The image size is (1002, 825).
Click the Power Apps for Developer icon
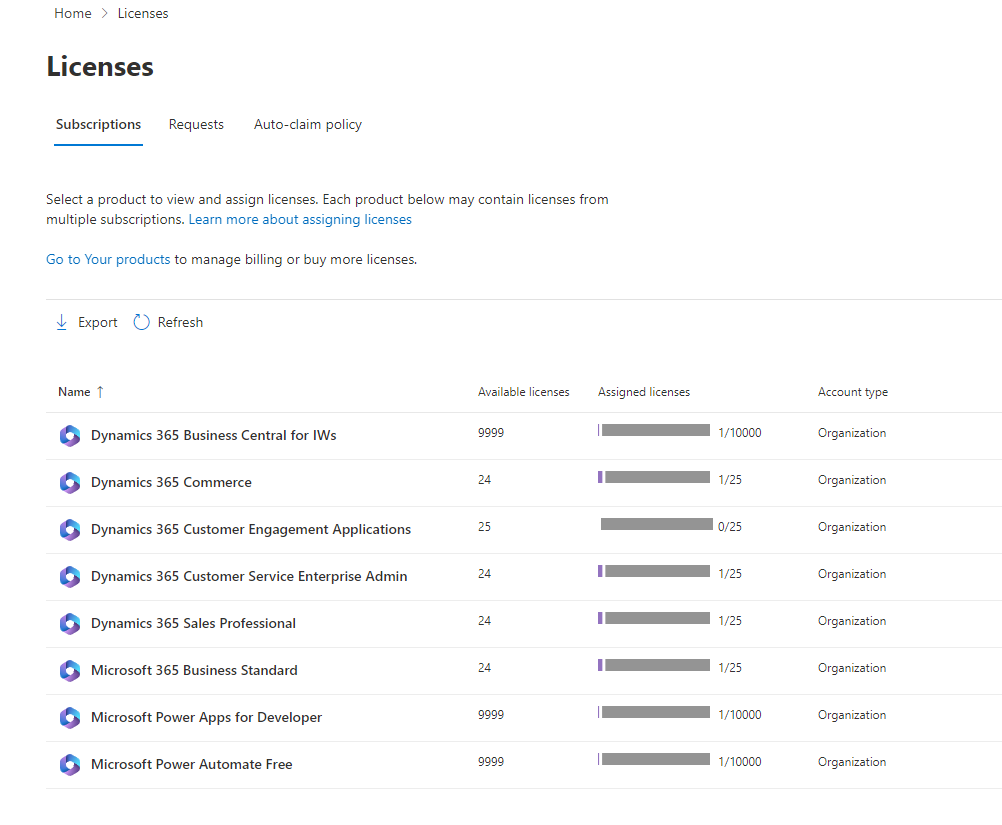click(69, 718)
